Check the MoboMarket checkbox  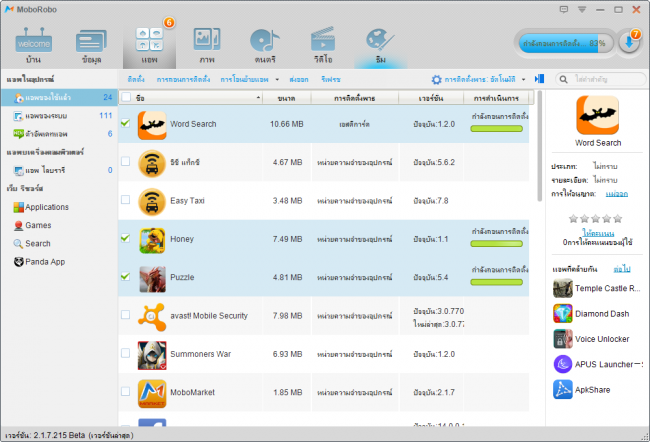125,391
